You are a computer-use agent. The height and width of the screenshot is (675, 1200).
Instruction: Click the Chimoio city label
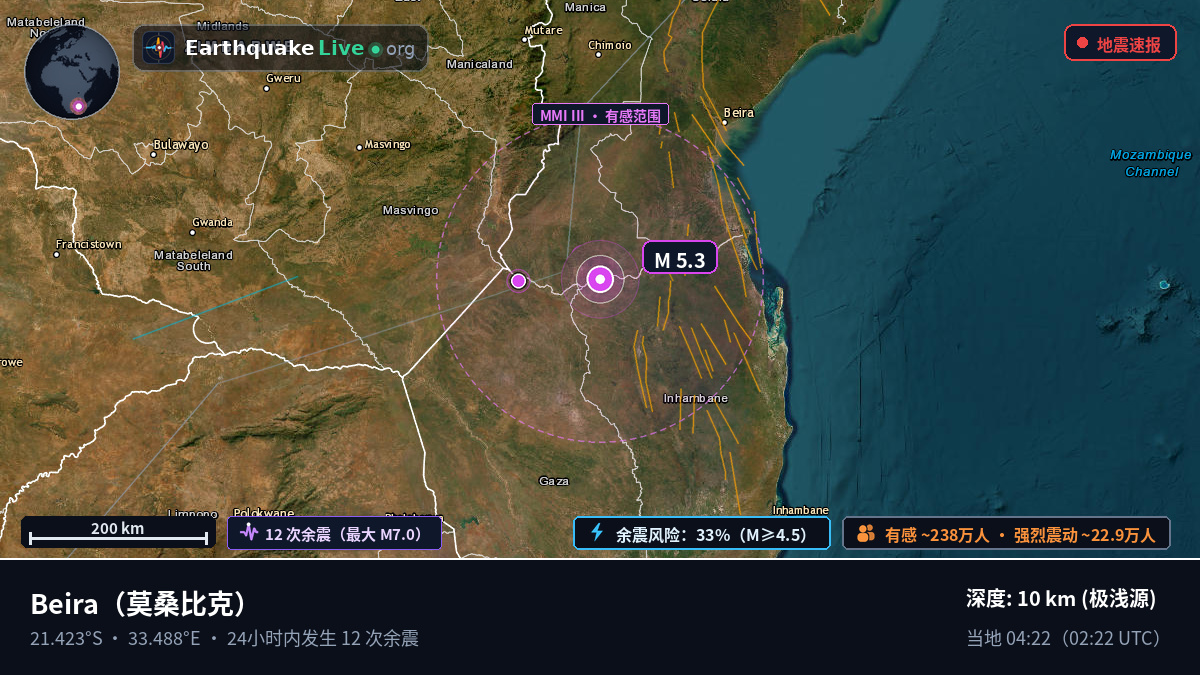pos(610,45)
